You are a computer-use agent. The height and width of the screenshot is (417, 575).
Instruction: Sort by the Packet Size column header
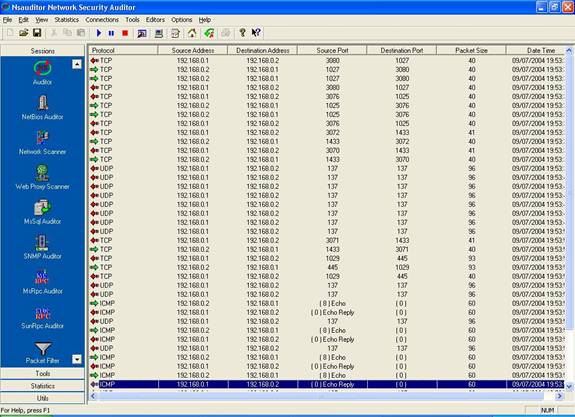[x=472, y=51]
